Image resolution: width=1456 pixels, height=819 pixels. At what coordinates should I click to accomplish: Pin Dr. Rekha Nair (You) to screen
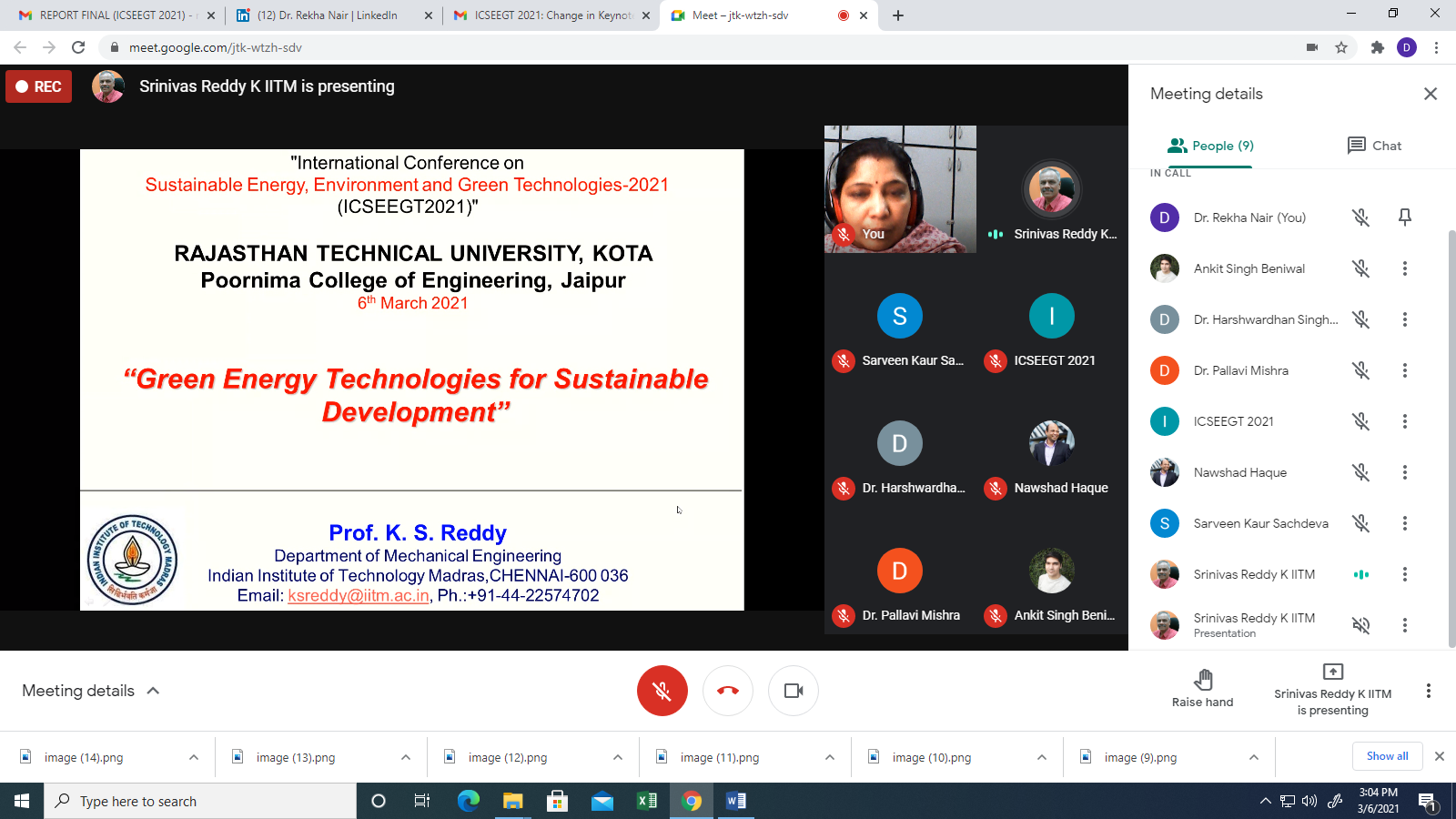(1404, 217)
